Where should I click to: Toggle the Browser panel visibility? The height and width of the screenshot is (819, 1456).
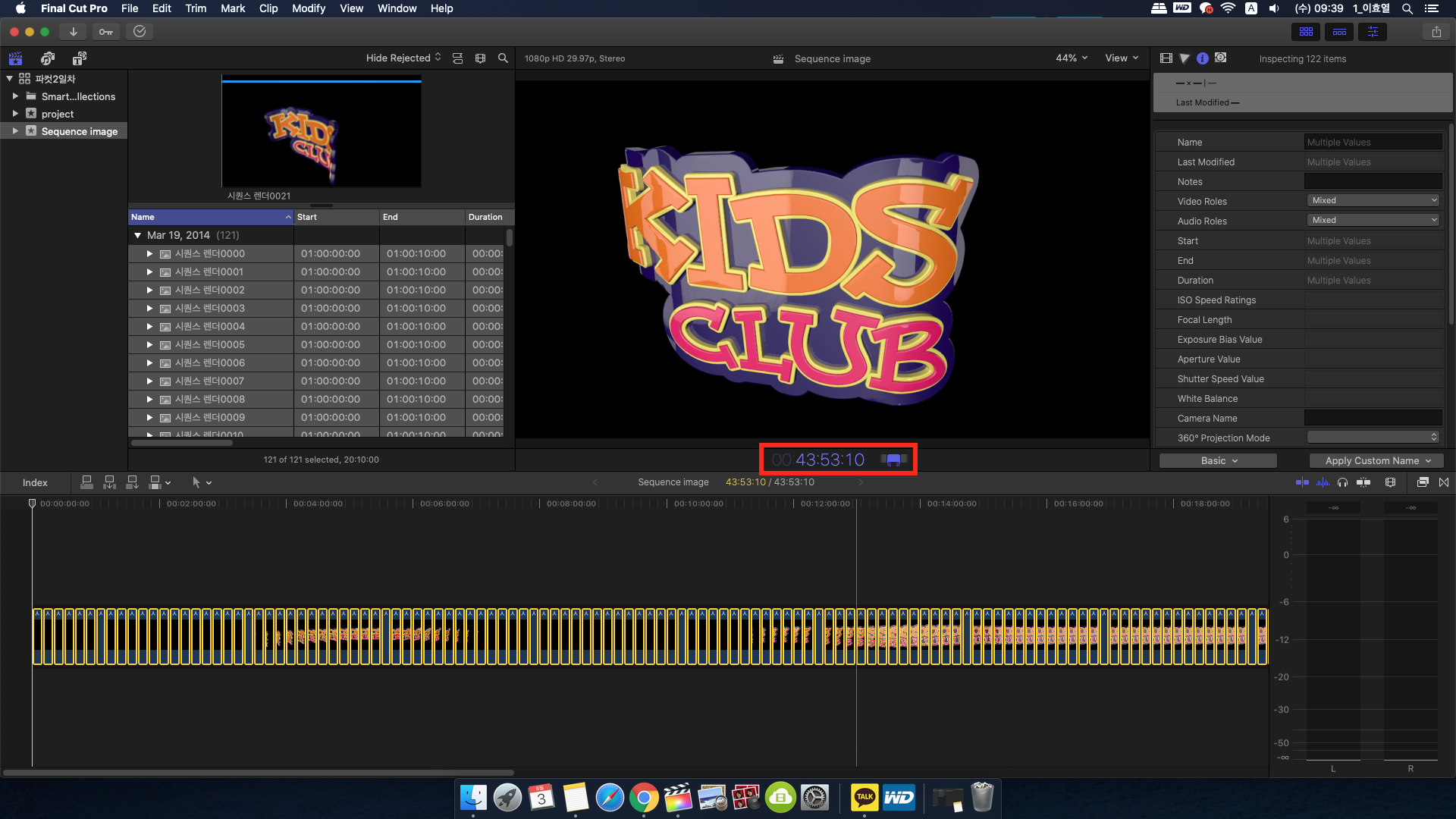click(1306, 32)
